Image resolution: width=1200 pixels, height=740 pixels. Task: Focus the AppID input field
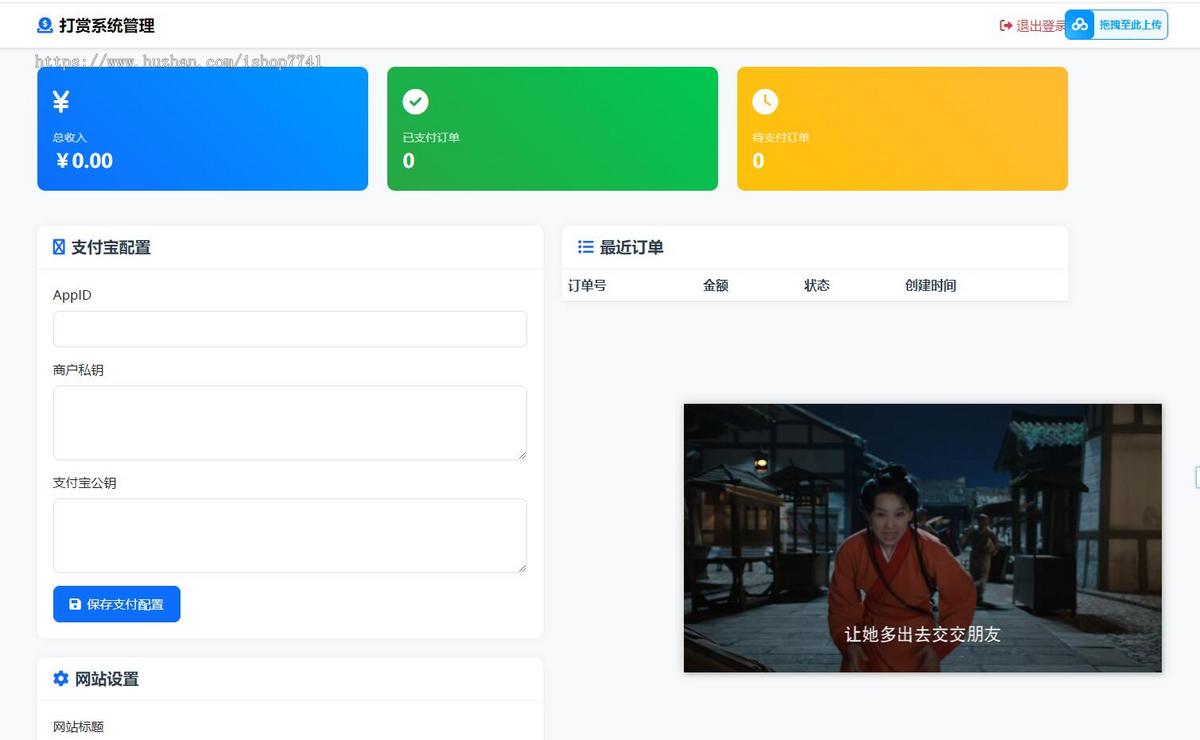290,329
